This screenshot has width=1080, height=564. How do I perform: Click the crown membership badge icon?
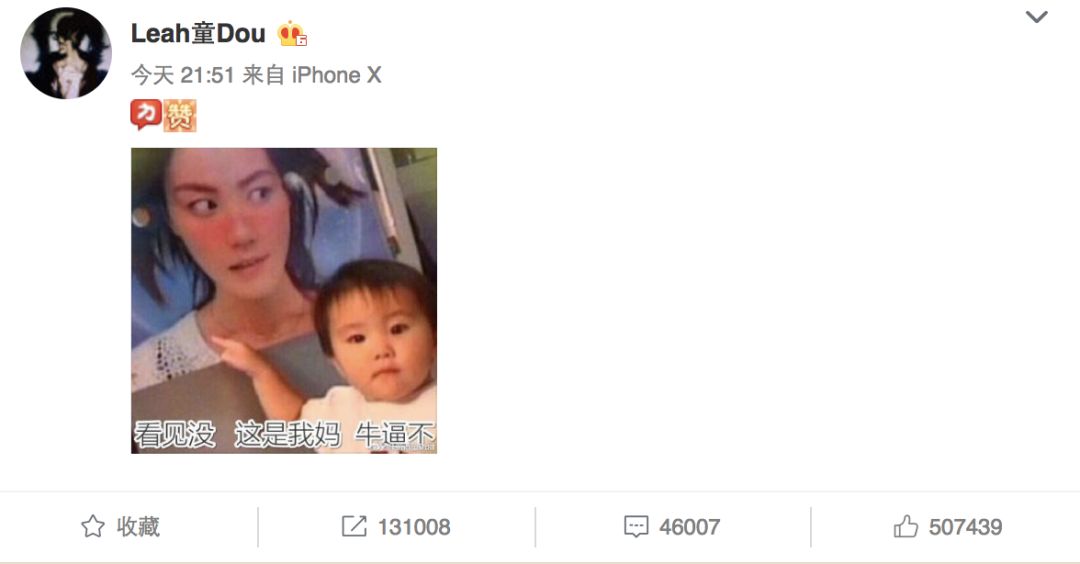point(292,34)
